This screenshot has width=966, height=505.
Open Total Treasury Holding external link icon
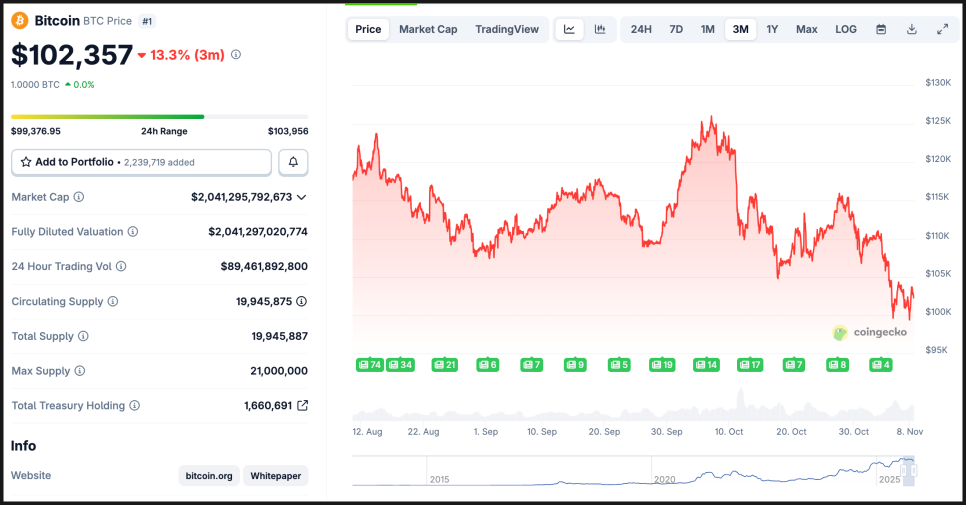302,406
